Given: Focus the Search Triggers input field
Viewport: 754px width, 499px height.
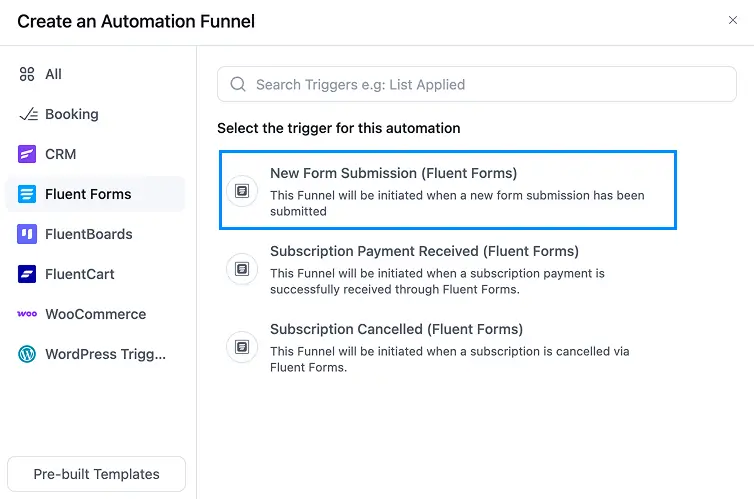Looking at the screenshot, I should point(477,84).
